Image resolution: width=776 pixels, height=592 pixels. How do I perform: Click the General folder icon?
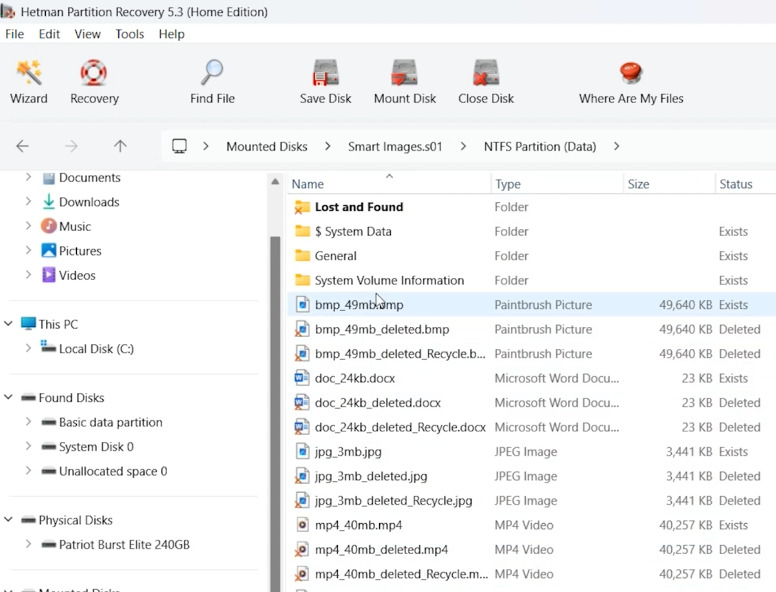tap(302, 255)
